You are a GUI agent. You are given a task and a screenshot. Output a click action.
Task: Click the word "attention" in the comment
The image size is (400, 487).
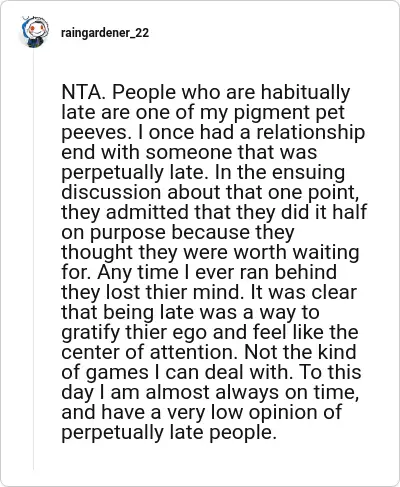tap(194, 352)
